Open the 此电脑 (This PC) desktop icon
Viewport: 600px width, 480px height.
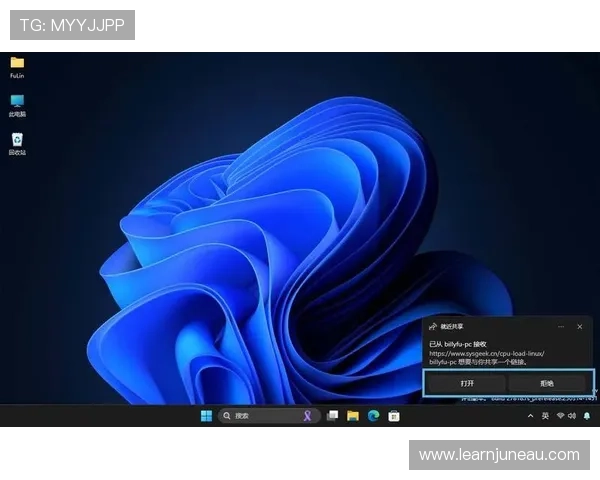pos(17,102)
